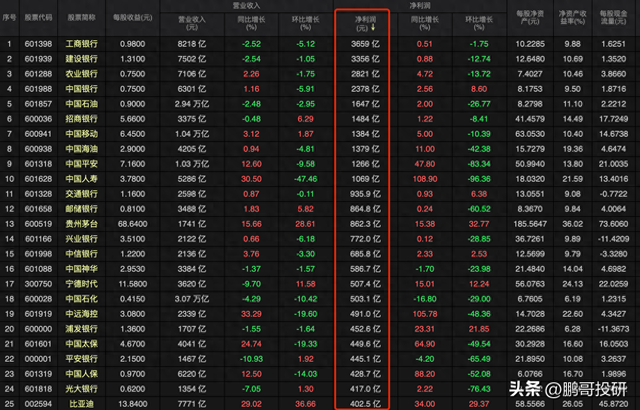
Task: Select stock code 300750
Action: 38,284
